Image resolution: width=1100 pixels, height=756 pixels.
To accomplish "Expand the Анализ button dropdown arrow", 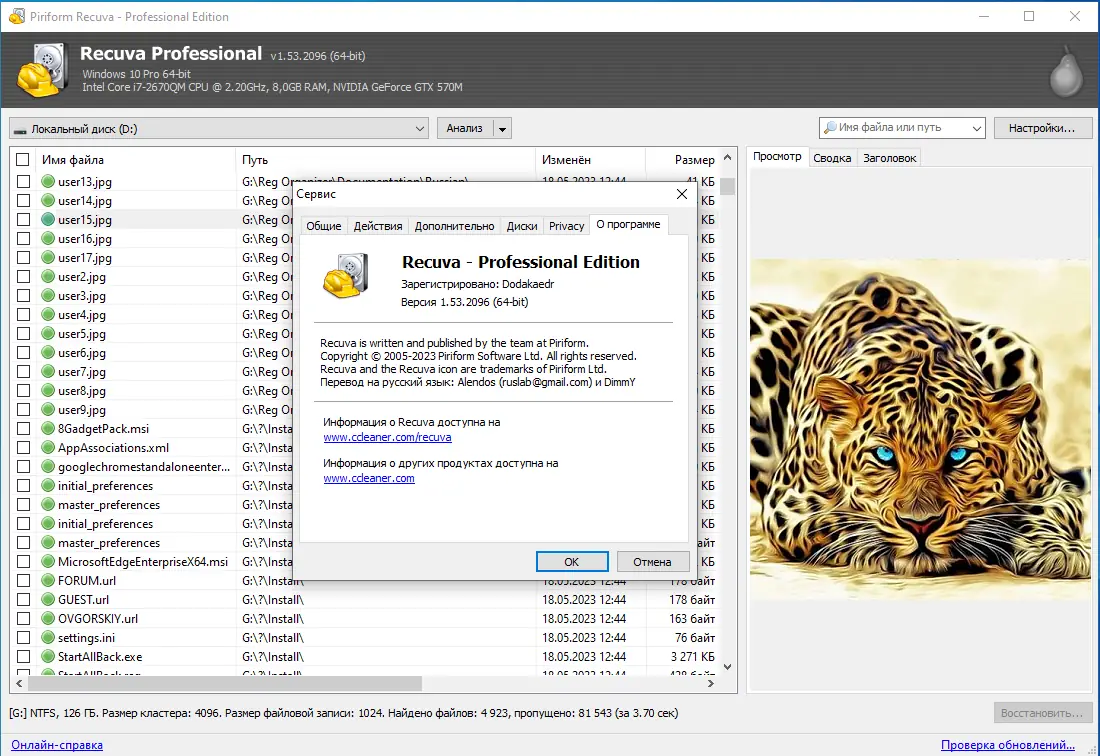I will point(502,128).
